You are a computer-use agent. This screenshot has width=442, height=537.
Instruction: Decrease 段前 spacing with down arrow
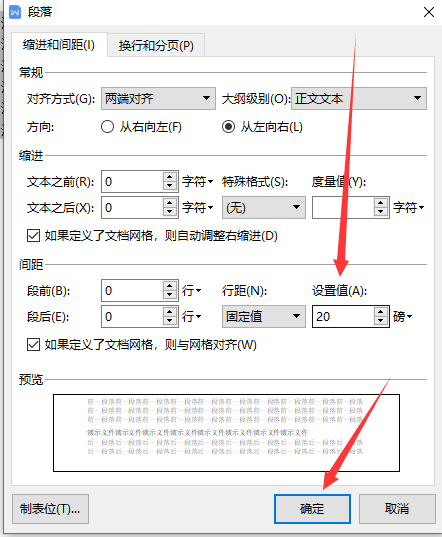point(170,295)
